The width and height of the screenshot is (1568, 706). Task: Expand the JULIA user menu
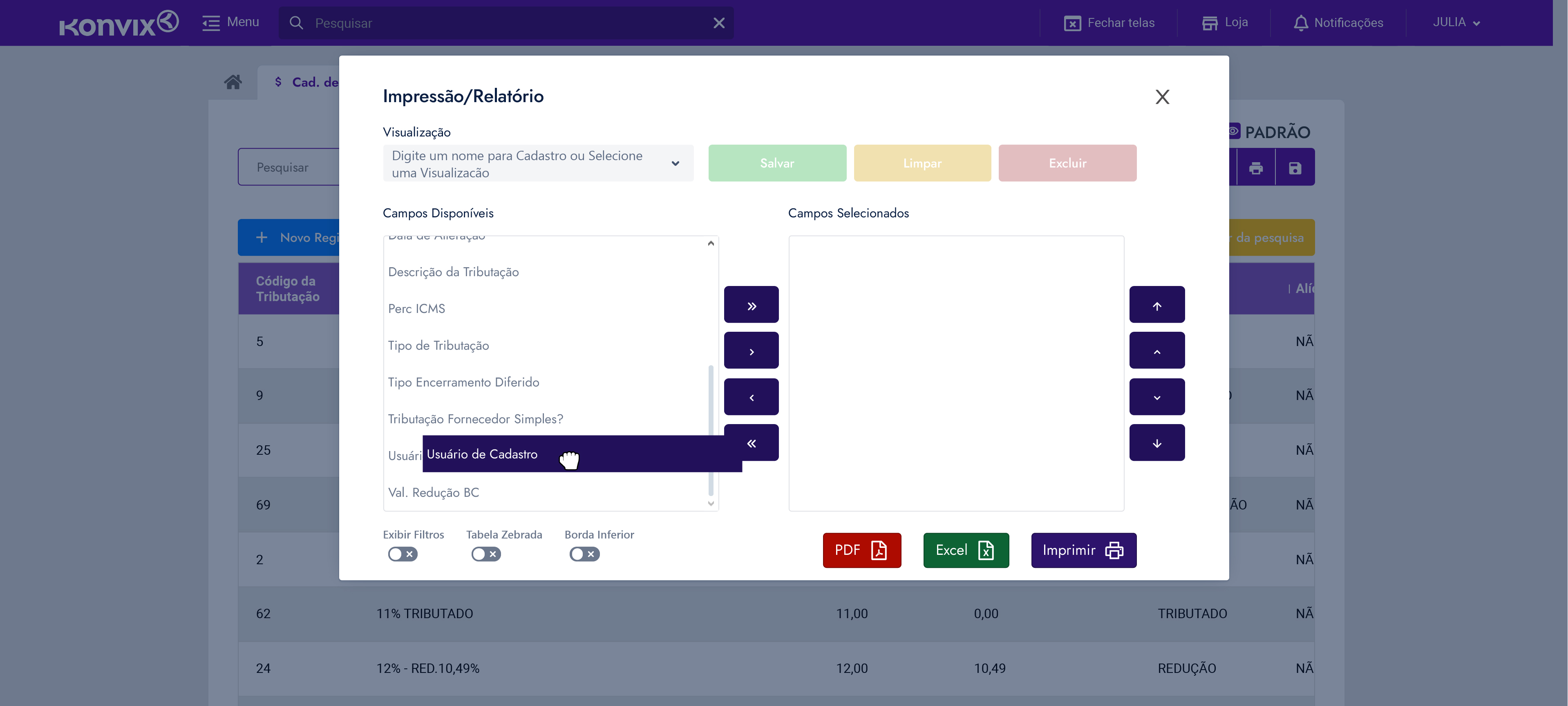click(x=1455, y=22)
